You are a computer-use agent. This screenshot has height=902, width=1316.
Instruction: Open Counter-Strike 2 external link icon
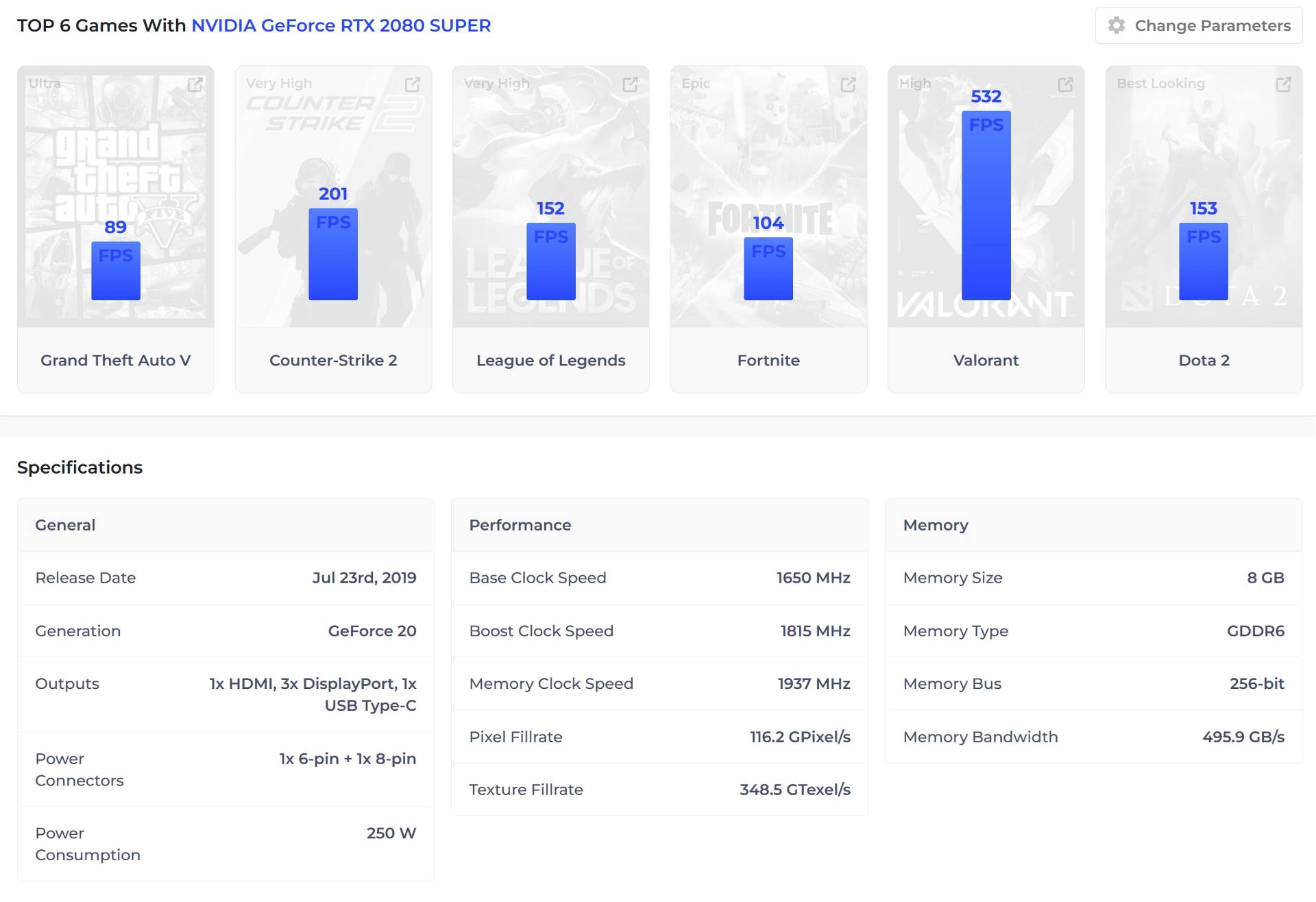(x=413, y=84)
